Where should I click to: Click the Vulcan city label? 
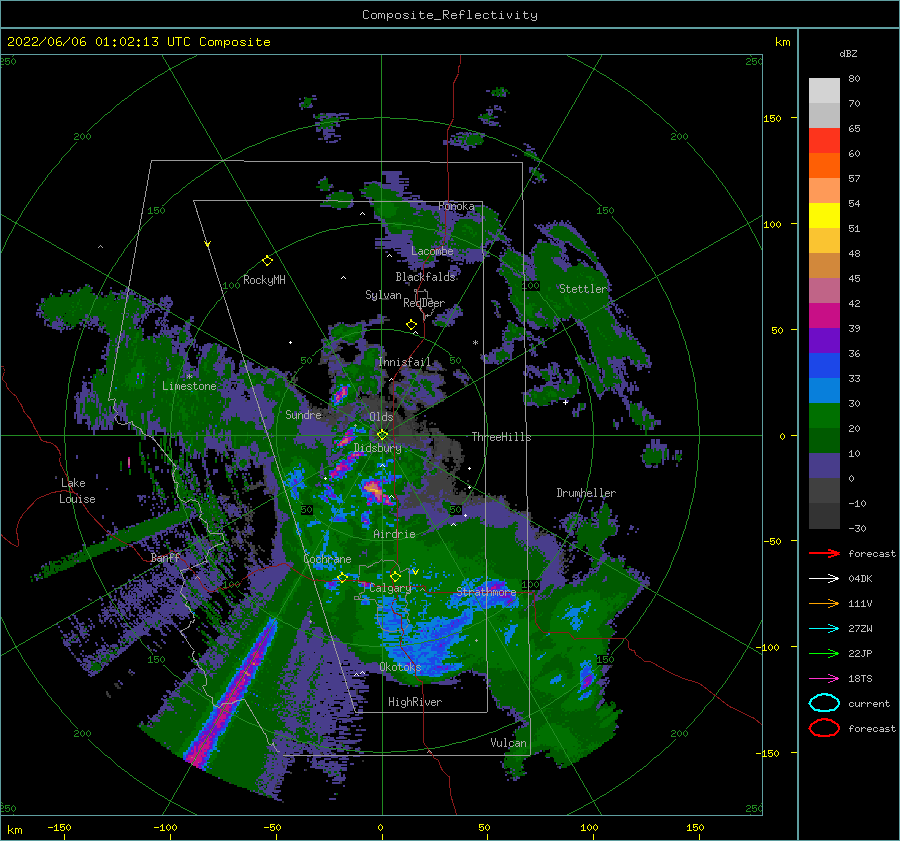click(509, 743)
